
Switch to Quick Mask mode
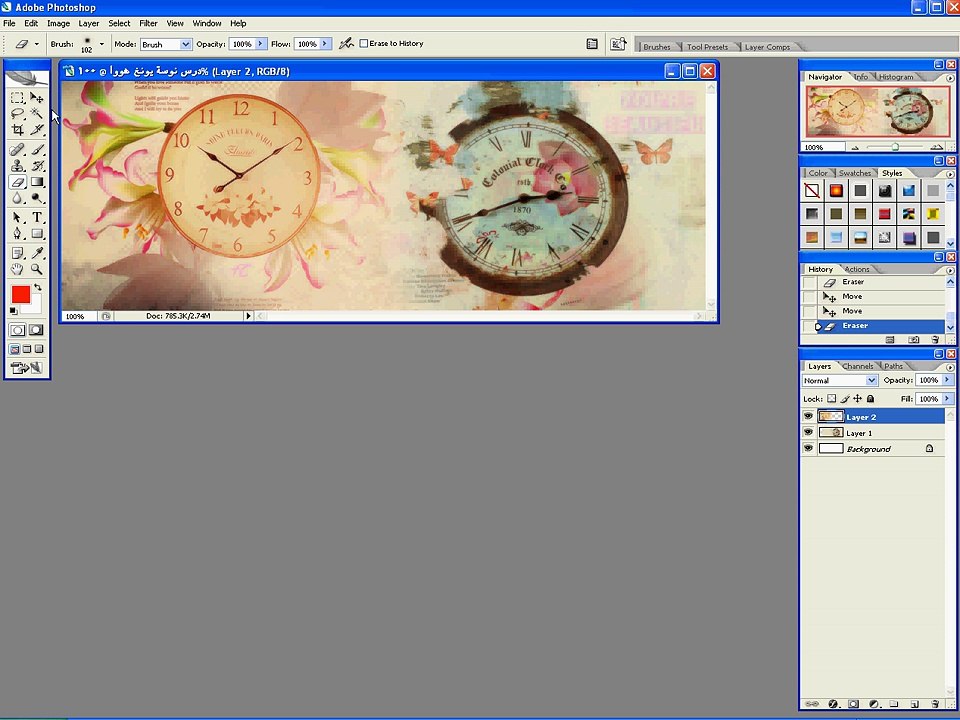[x=36, y=330]
